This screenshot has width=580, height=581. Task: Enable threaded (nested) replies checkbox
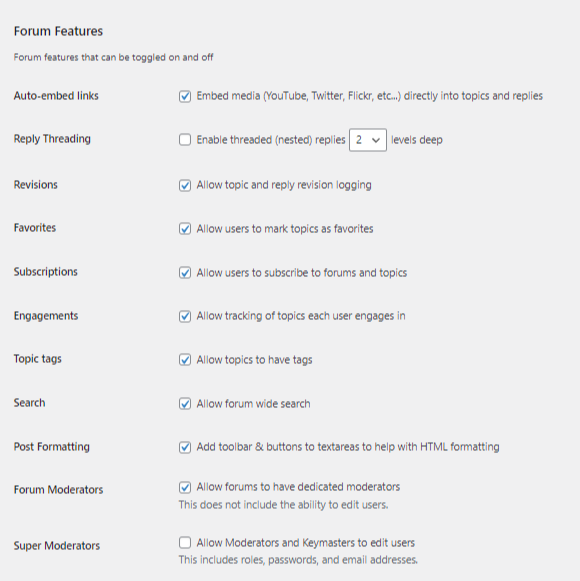185,140
